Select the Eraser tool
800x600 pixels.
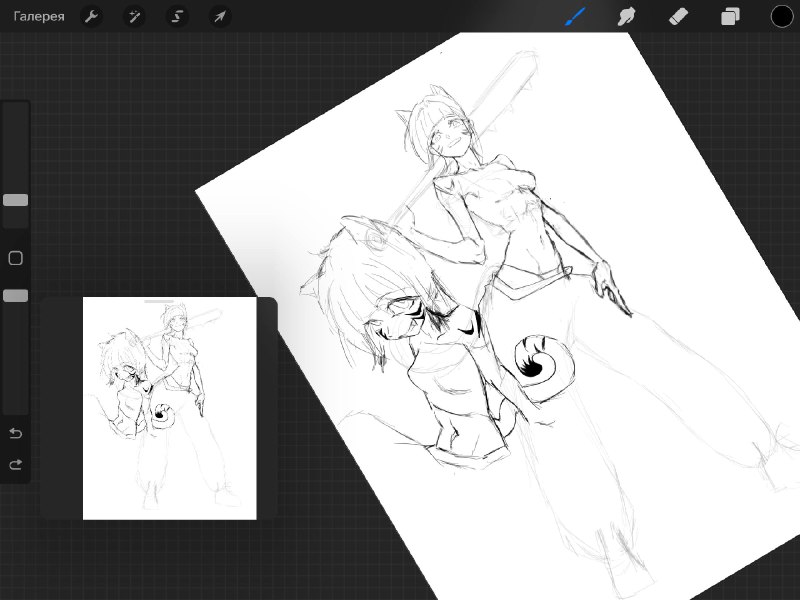678,16
